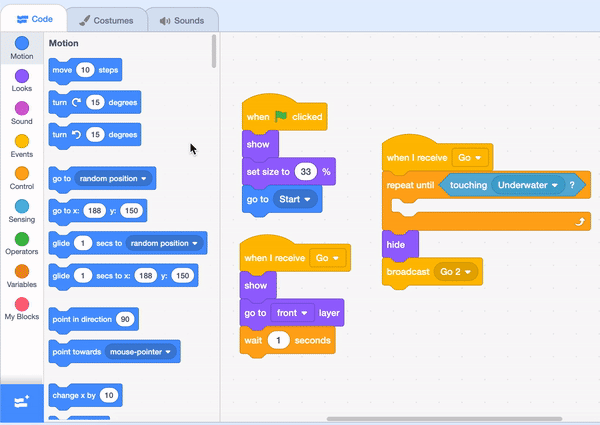Click the touching Underwater sensing block
This screenshot has width=600, height=425.
[512, 185]
